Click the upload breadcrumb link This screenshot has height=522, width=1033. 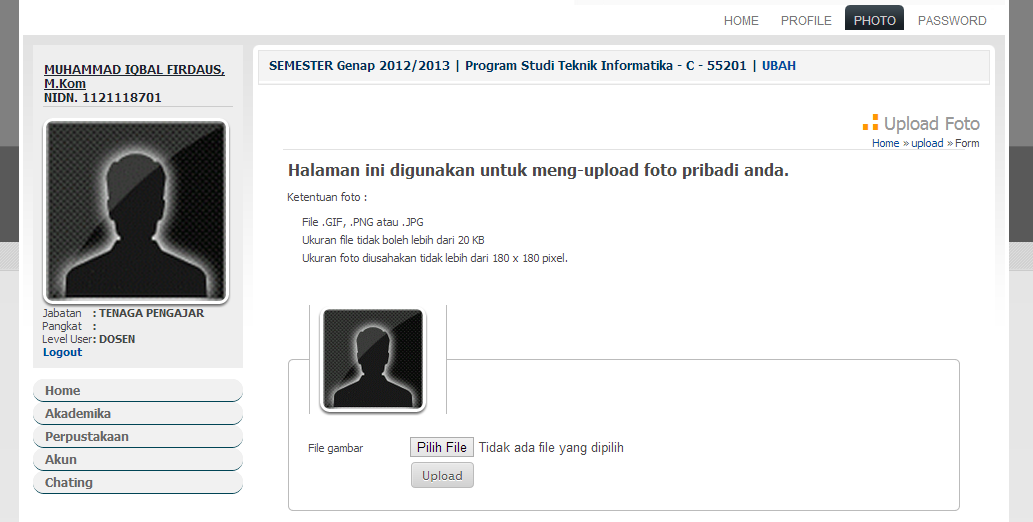coord(927,143)
